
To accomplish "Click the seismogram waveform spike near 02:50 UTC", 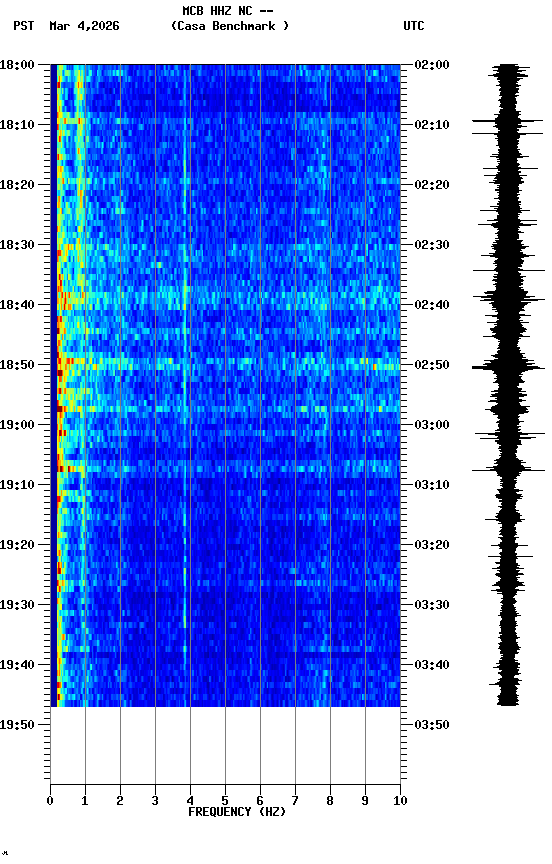I will (507, 367).
